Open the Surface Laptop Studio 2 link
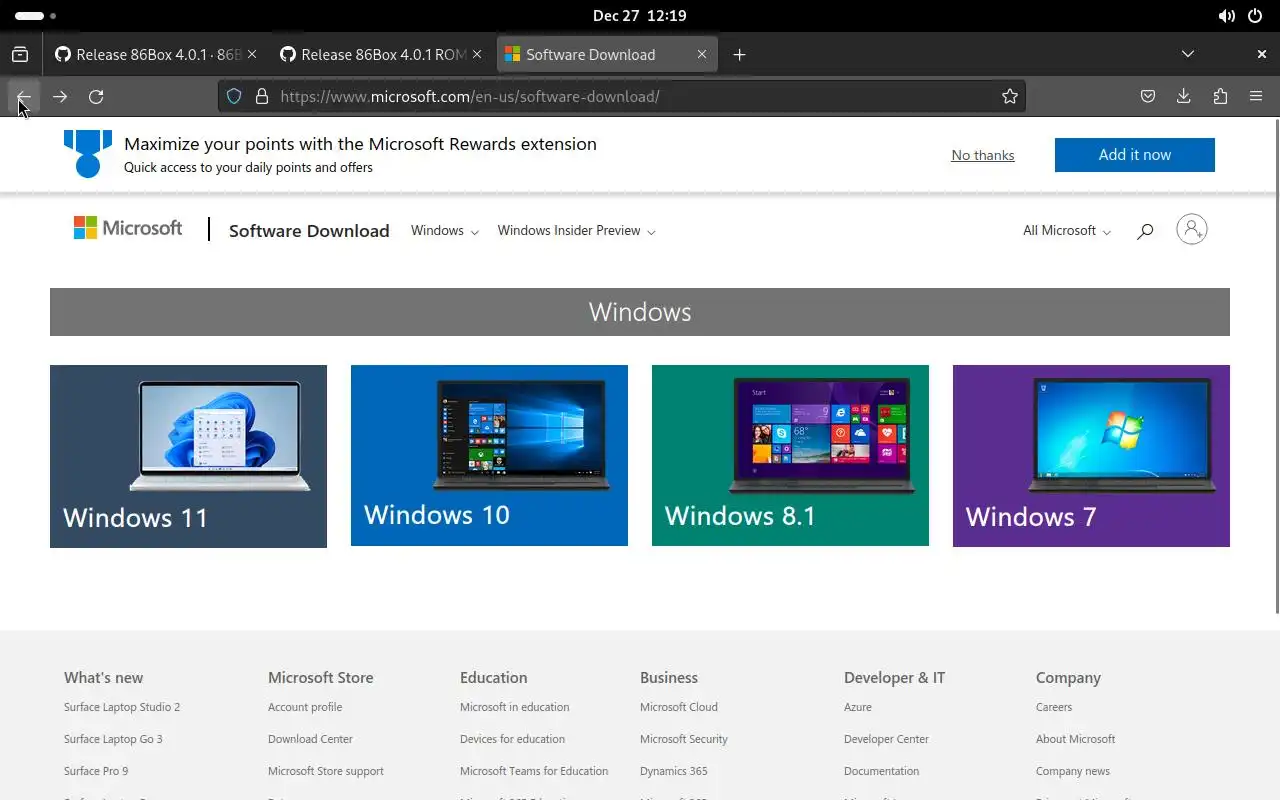 pyautogui.click(x=122, y=707)
